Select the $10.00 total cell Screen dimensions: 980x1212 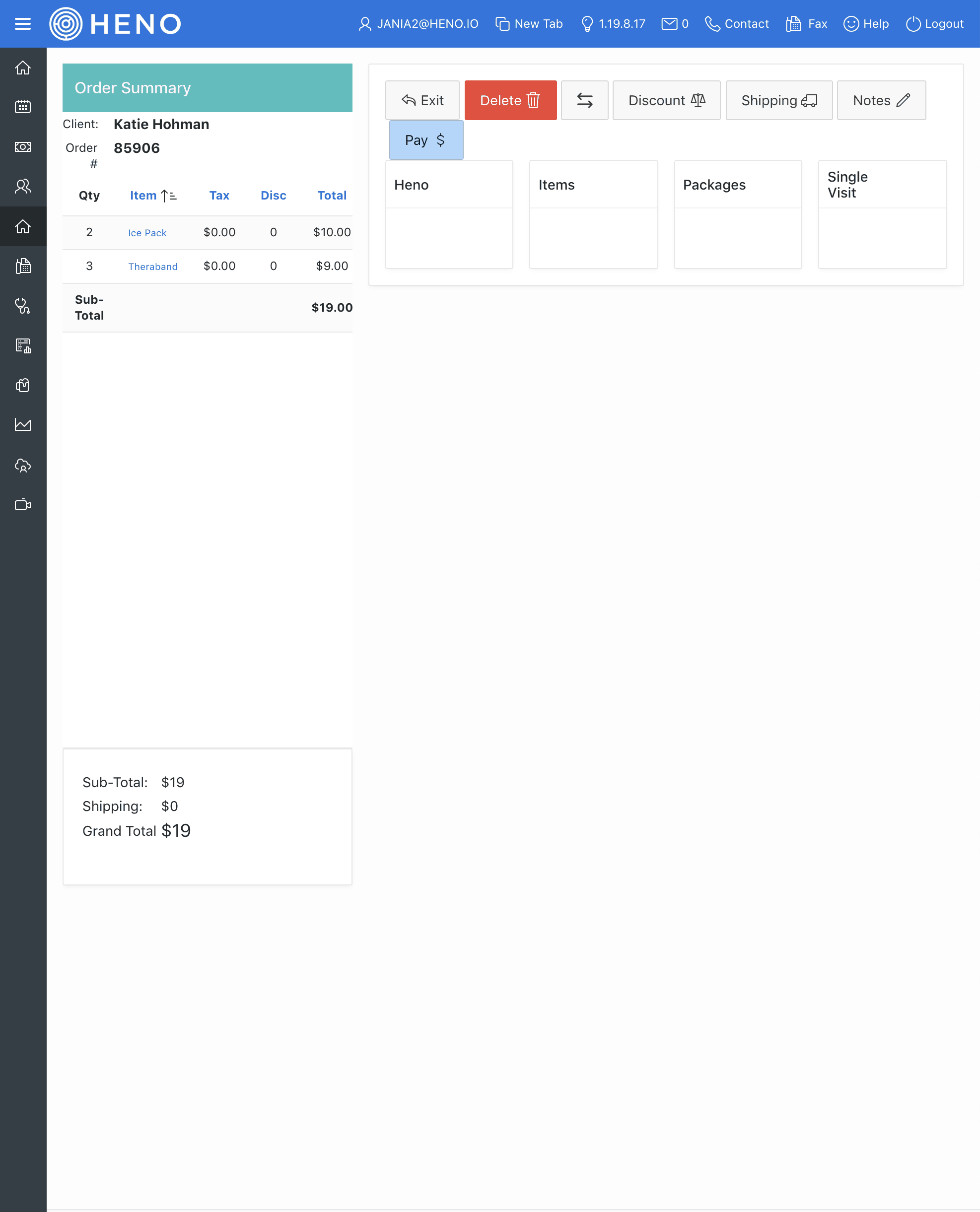click(x=332, y=232)
